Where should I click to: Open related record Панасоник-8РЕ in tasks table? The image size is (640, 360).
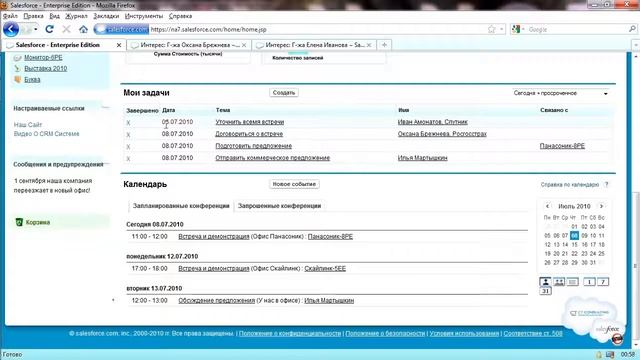[562, 146]
